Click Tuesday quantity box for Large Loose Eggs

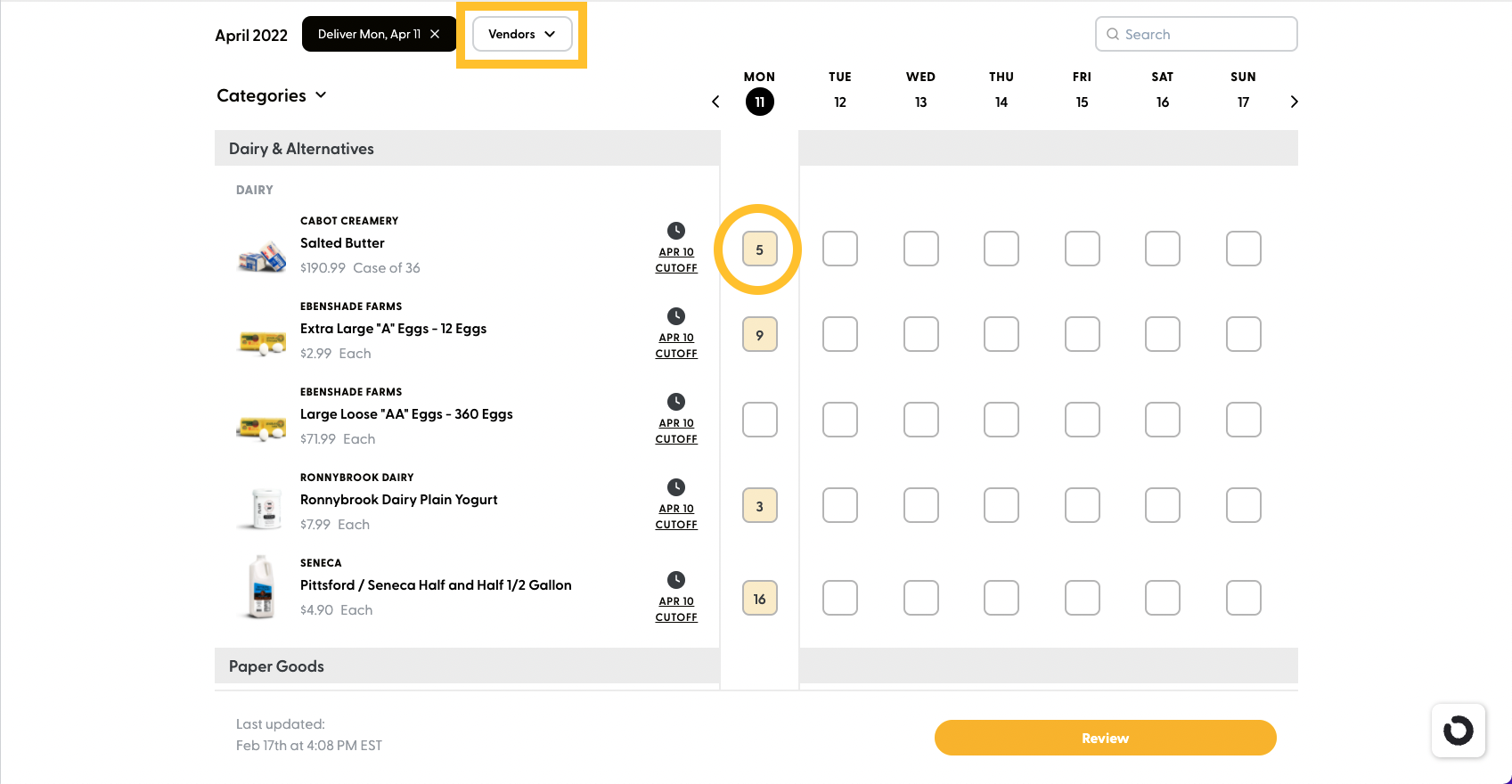coord(840,420)
